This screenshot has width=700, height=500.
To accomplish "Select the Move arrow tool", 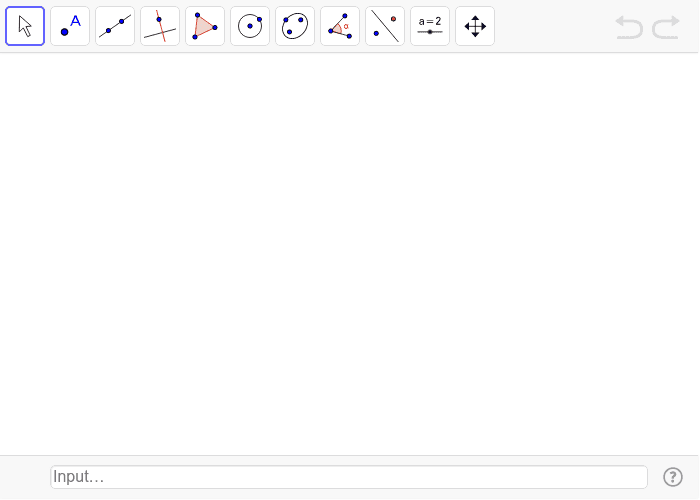I will (x=25, y=26).
